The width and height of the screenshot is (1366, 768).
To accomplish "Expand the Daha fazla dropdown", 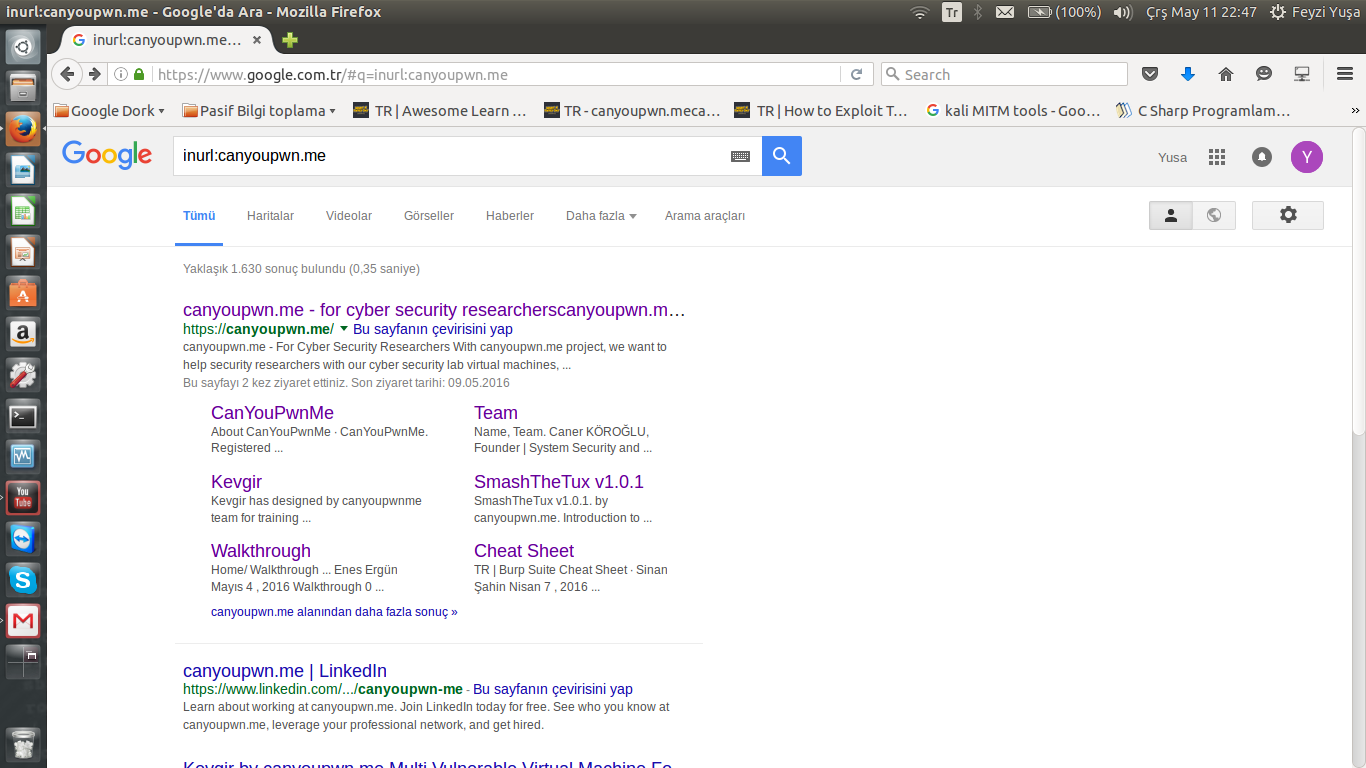I will (600, 216).
